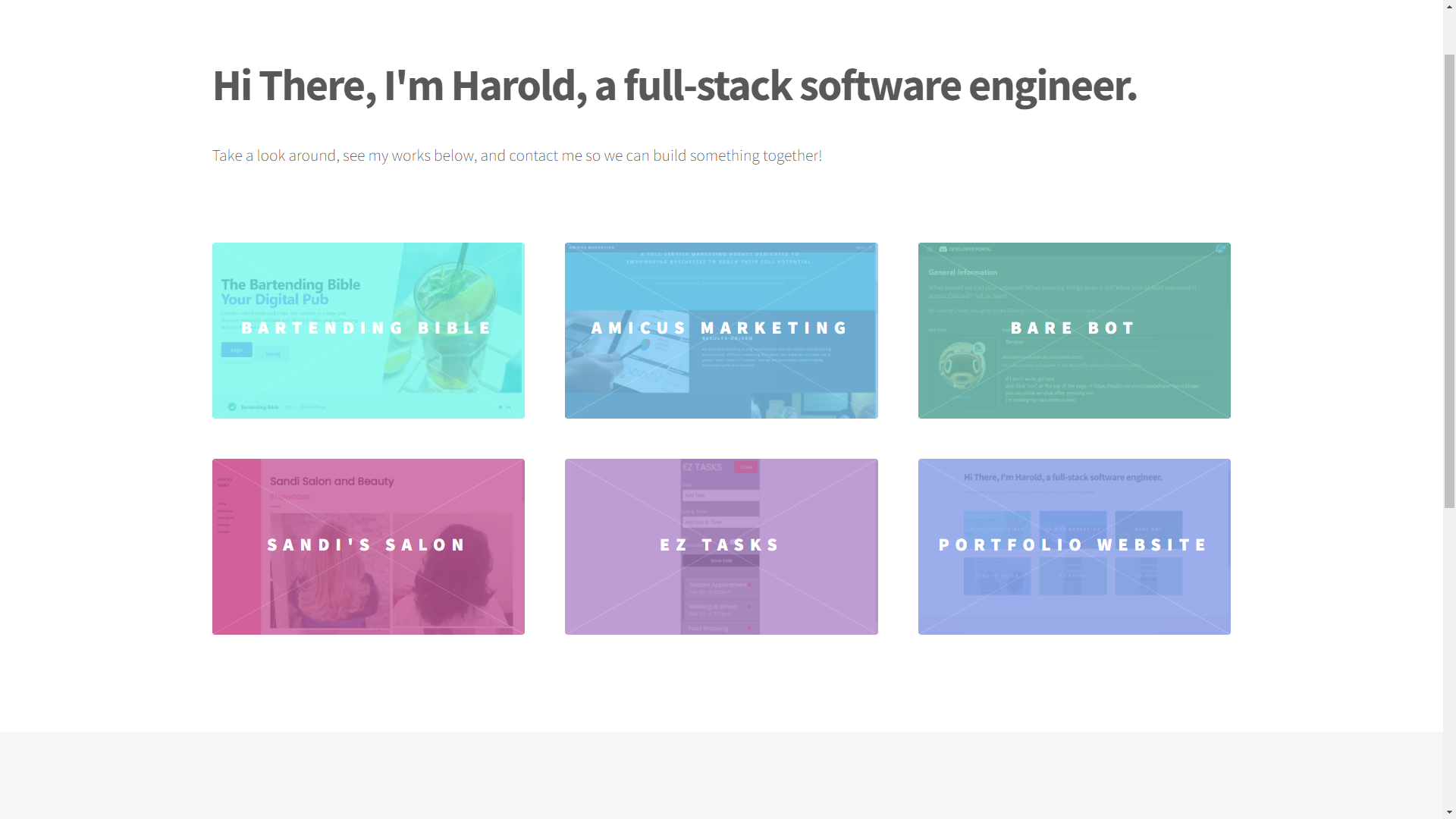Click the vertical scrollbar thumb
Screen dimensions: 1456x819
(x=1449, y=281)
